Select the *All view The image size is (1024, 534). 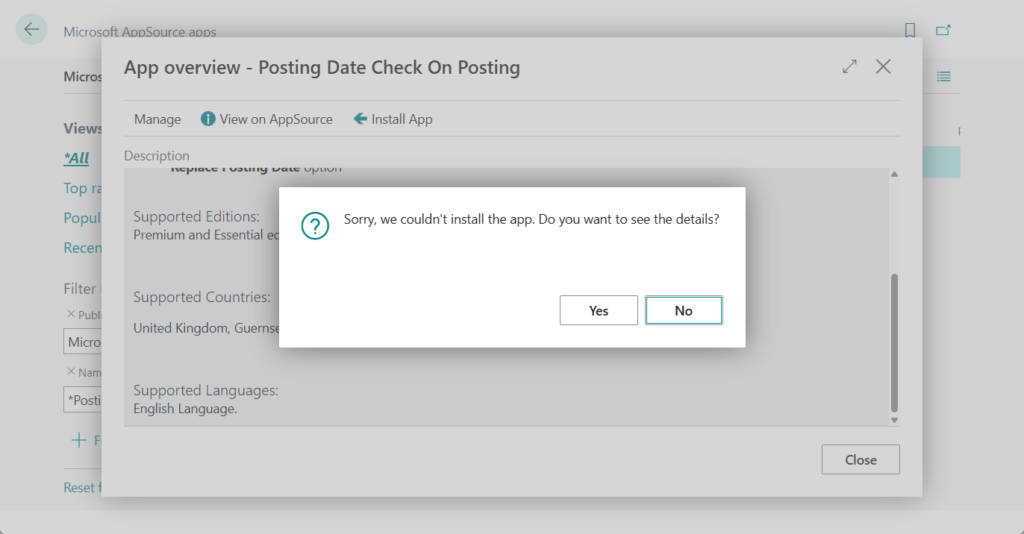pos(77,158)
